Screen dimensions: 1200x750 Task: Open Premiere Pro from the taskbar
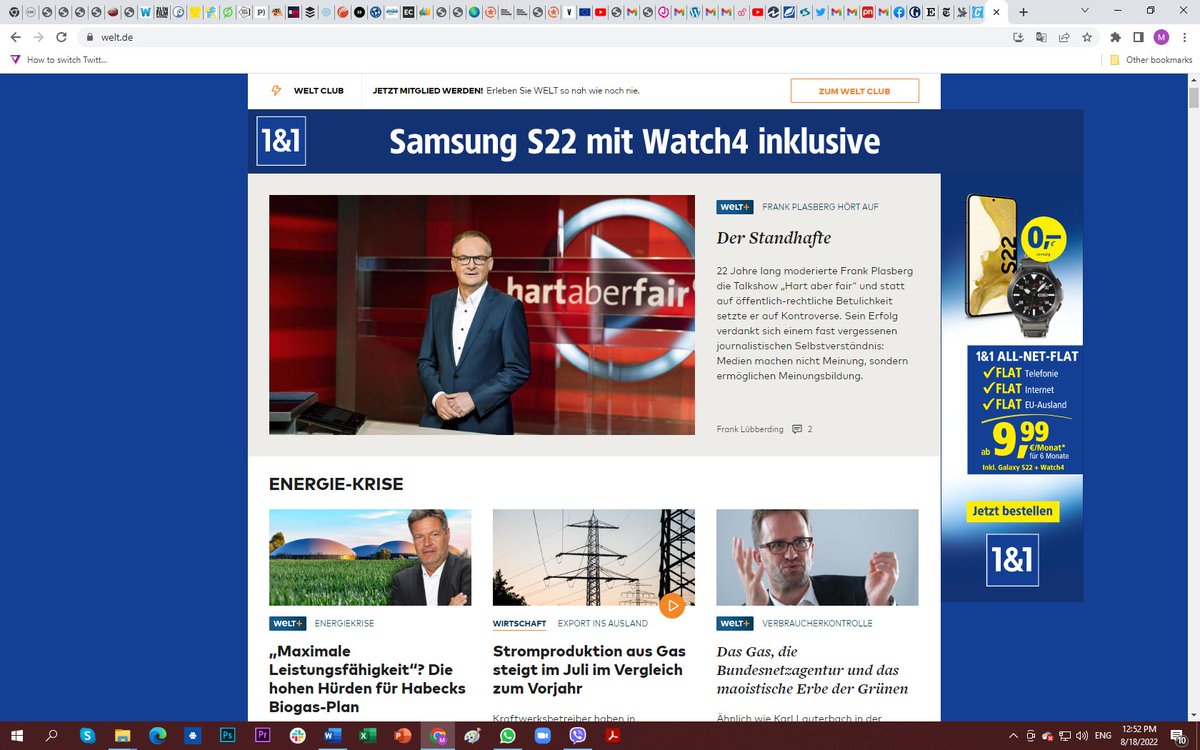262,735
